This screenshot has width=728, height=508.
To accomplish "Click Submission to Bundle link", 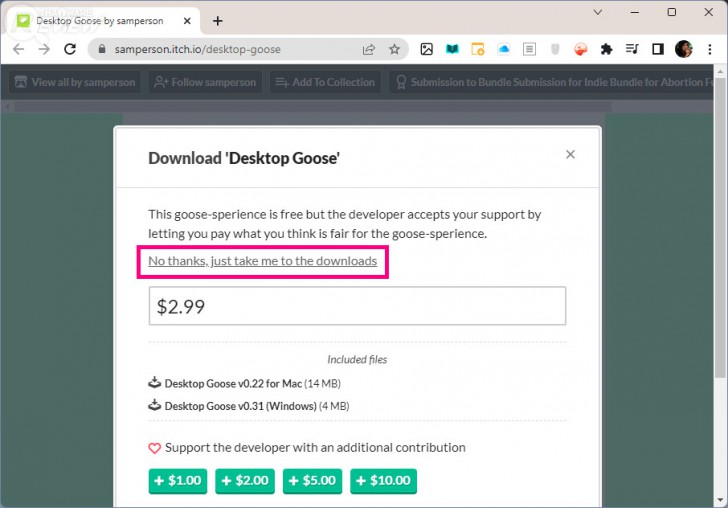I will coord(551,82).
